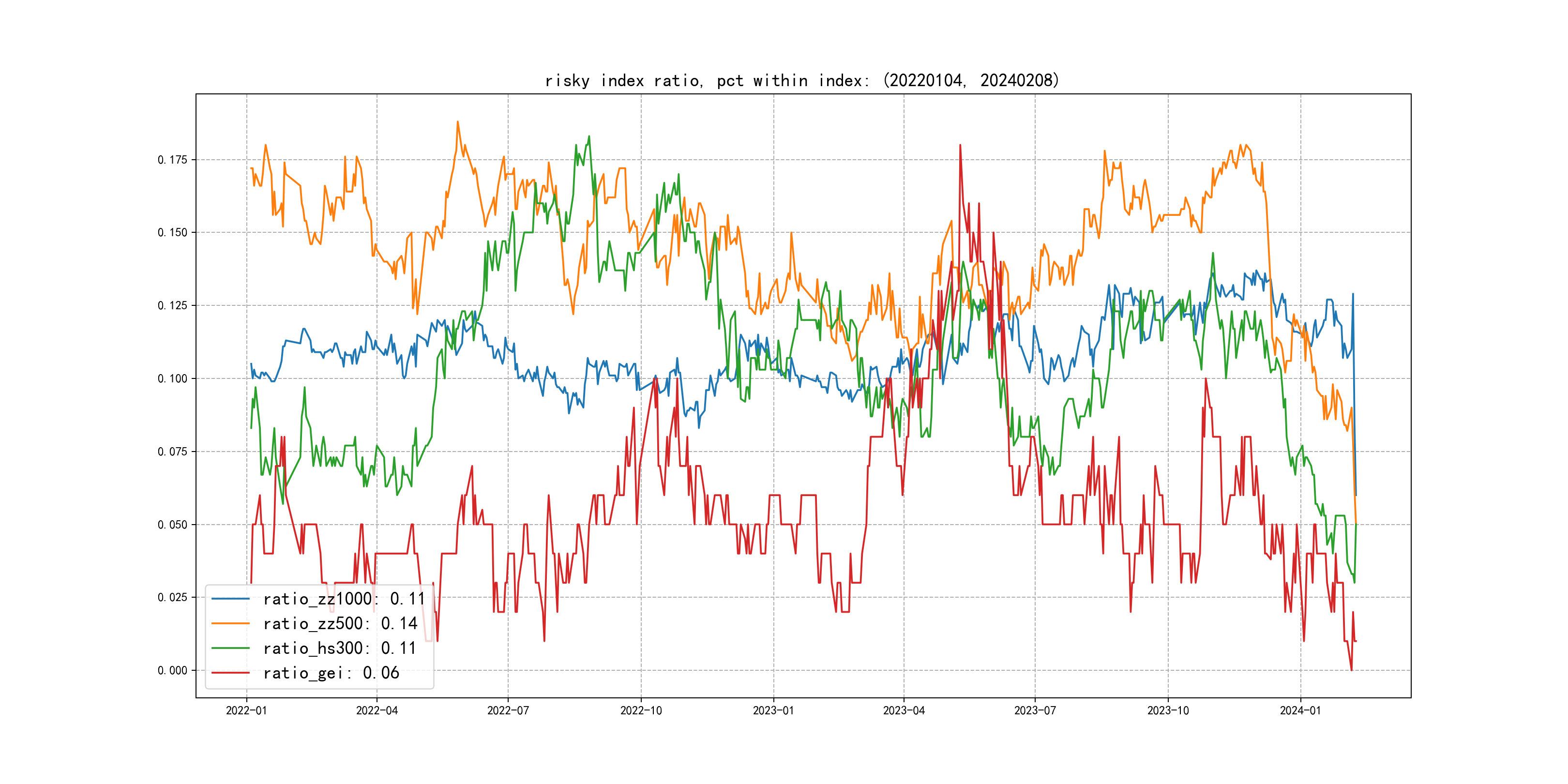Image resolution: width=1568 pixels, height=784 pixels.
Task: Click the 2022-07 x-axis tick label
Action: [x=508, y=710]
